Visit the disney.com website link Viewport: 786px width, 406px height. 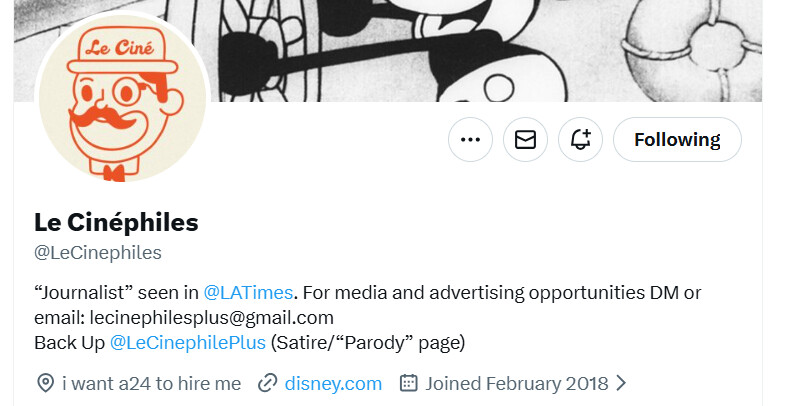333,383
